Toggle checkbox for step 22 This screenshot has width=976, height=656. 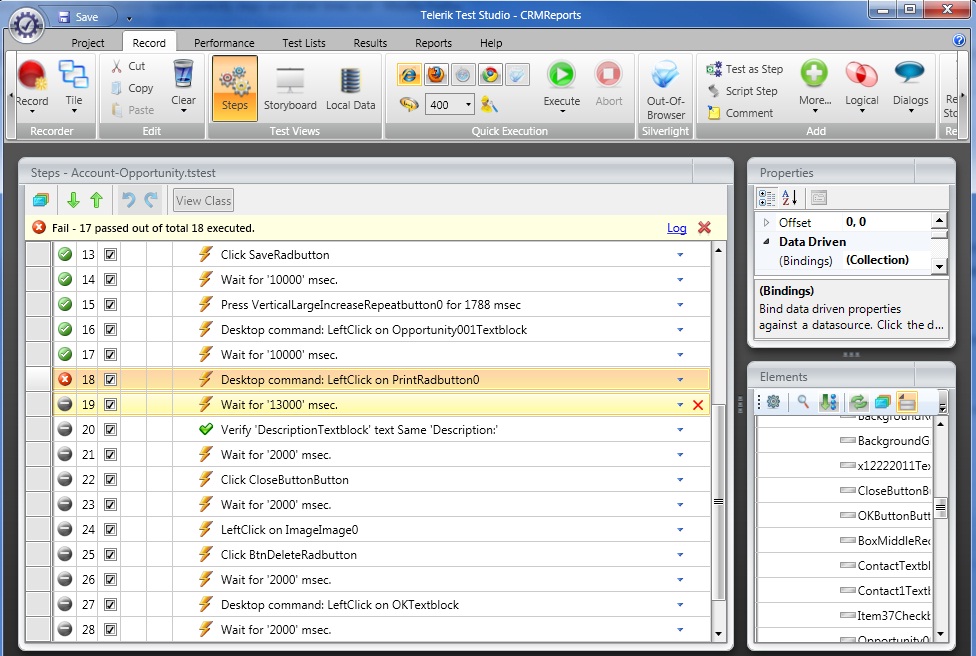(x=110, y=479)
